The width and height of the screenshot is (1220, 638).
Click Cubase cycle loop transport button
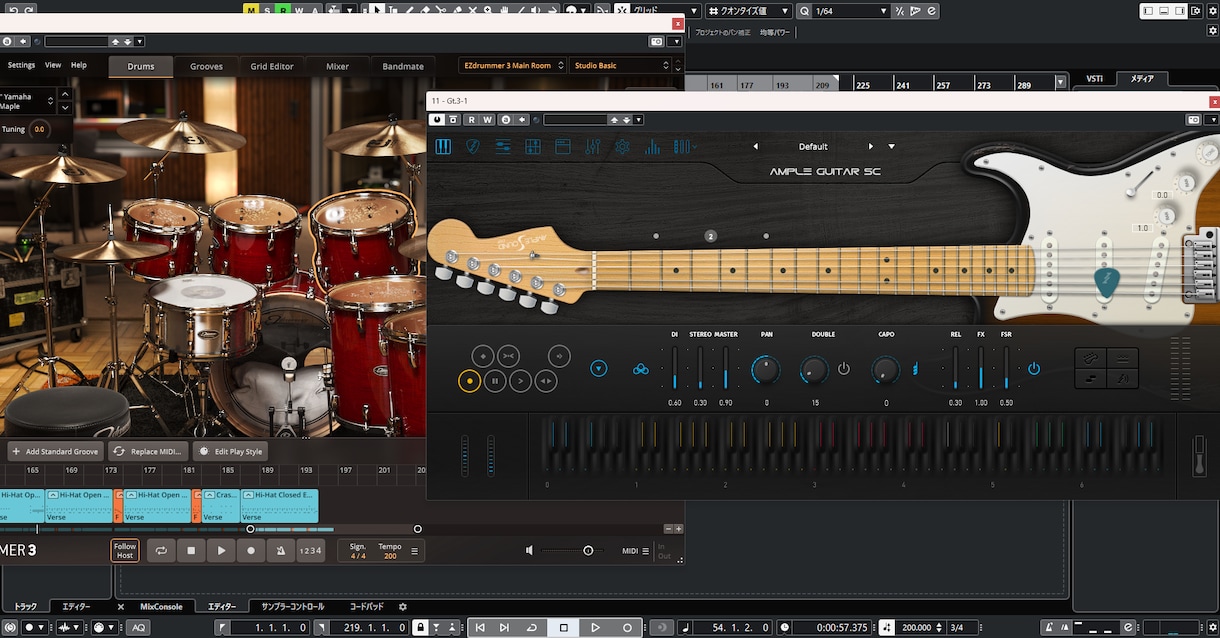point(532,627)
